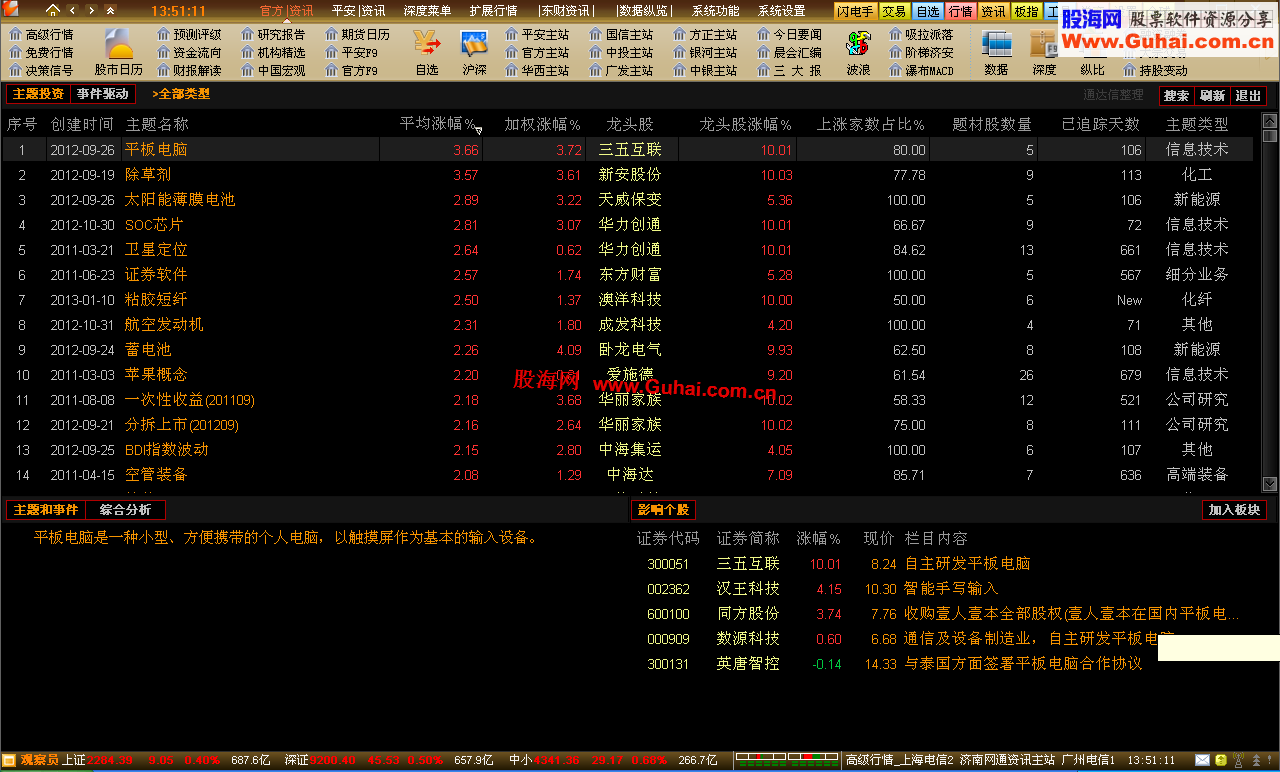Click 加权涨幅% column header
Viewport: 1280px width, 772px height.
[542, 124]
